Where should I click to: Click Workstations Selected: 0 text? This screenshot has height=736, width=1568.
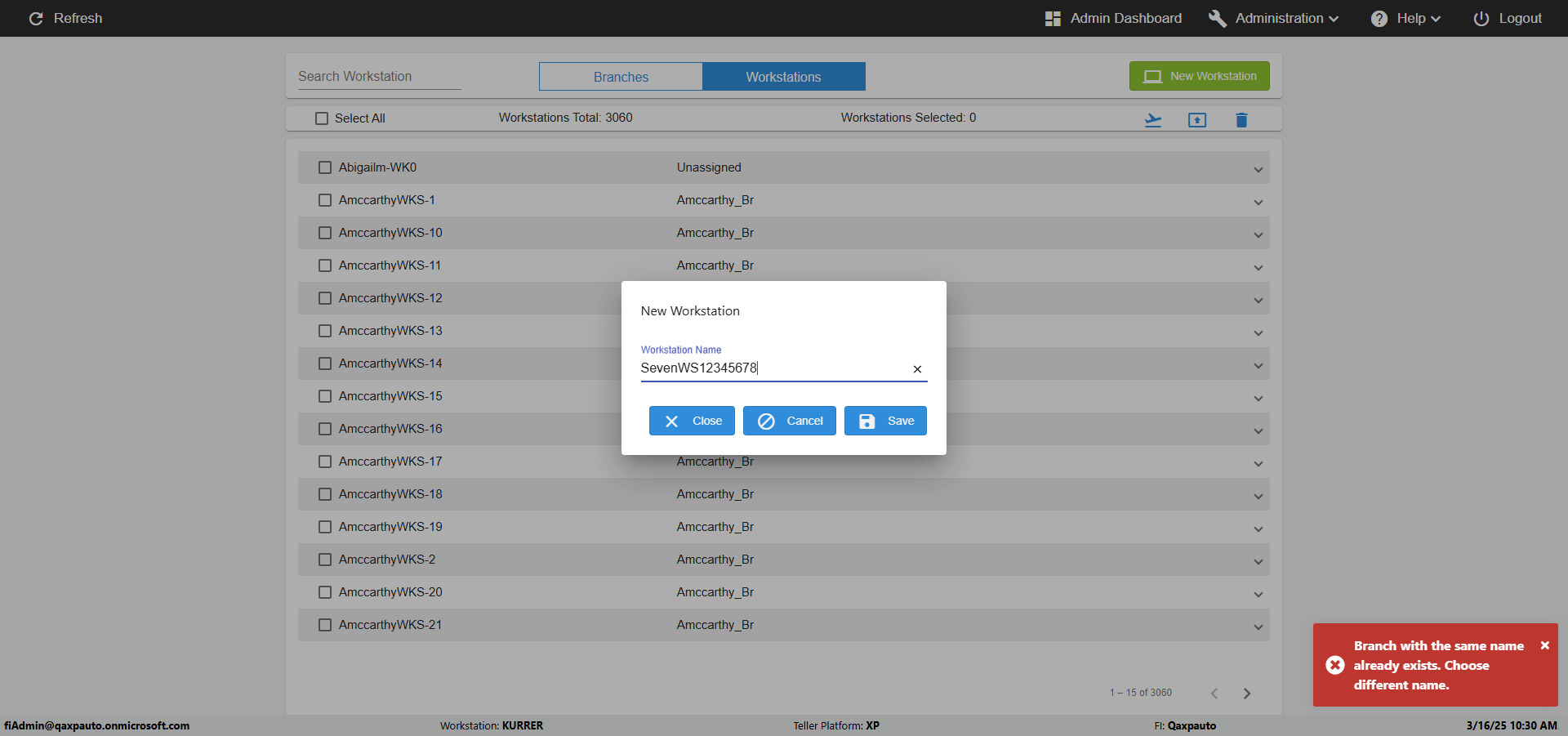(x=909, y=118)
